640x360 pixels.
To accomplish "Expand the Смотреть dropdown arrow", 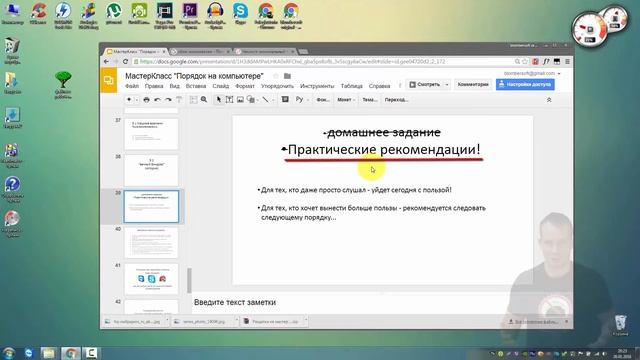I will click(447, 84).
